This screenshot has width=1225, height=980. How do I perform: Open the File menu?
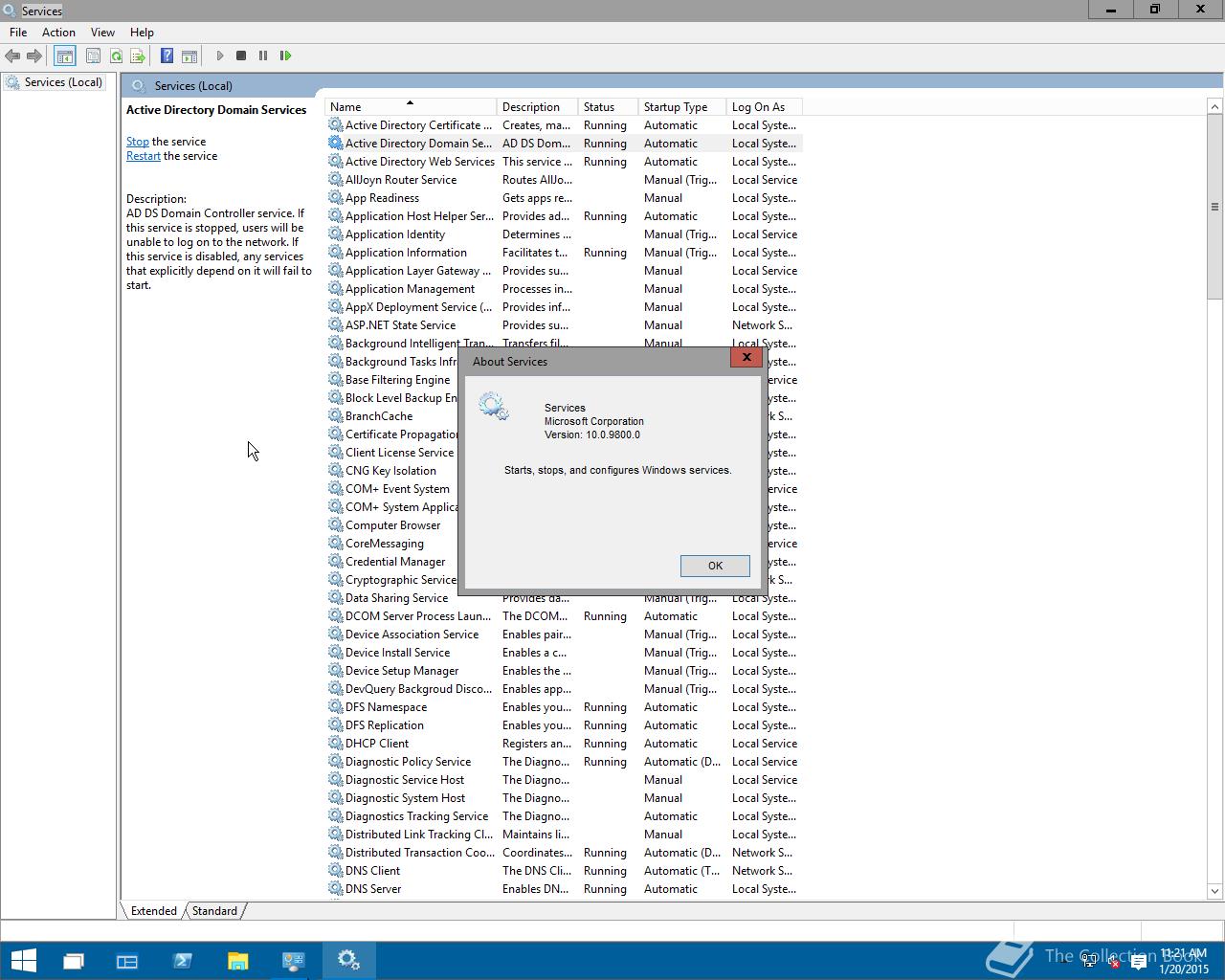18,32
